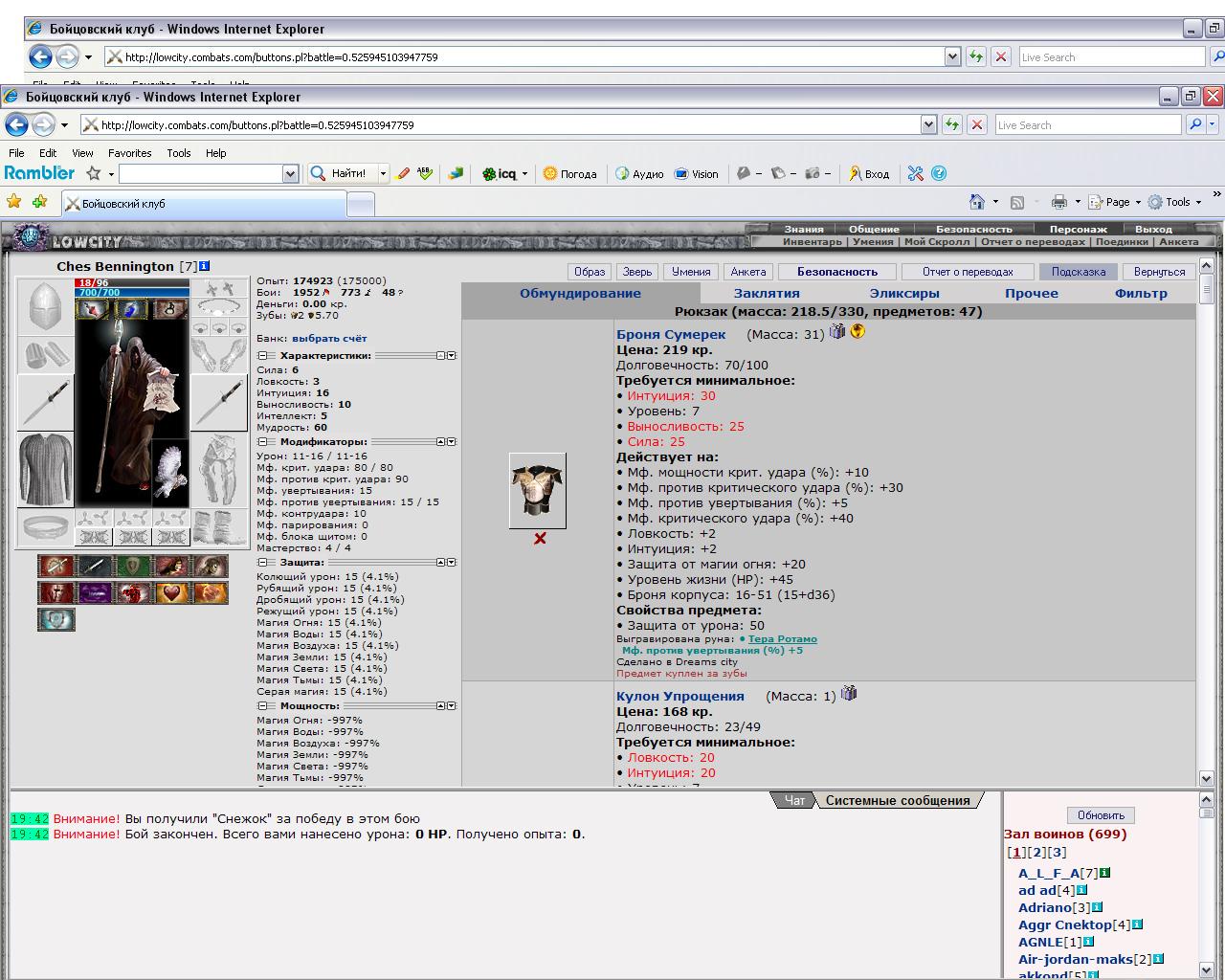
Task: Click the earrings slot with crosses
Action: (x=219, y=288)
